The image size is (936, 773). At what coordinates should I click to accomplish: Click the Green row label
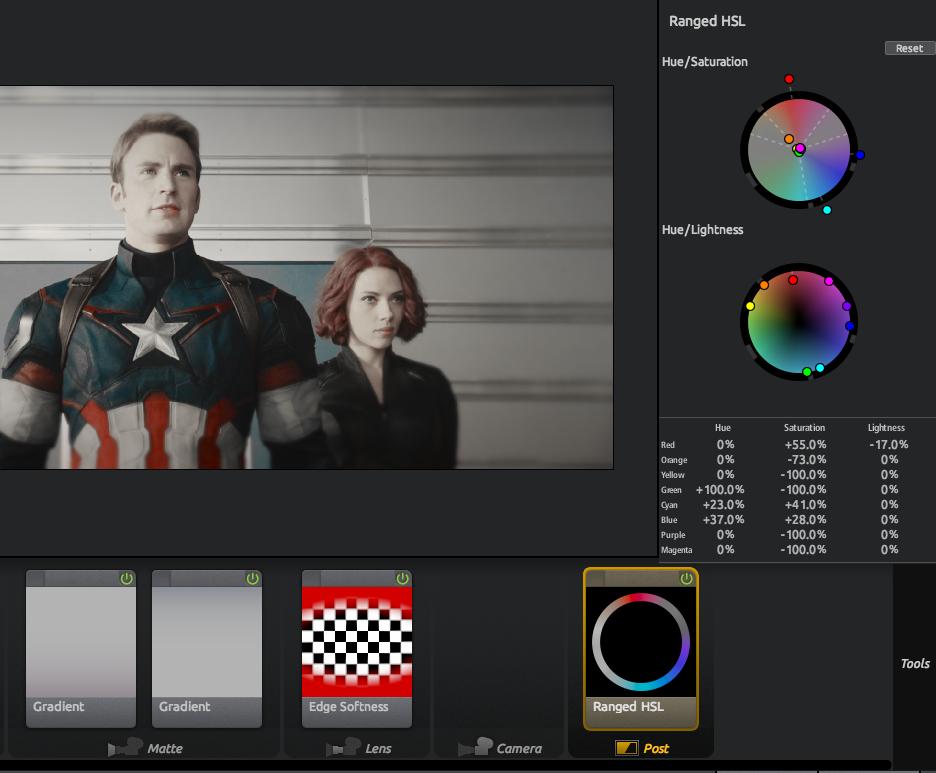(x=671, y=490)
